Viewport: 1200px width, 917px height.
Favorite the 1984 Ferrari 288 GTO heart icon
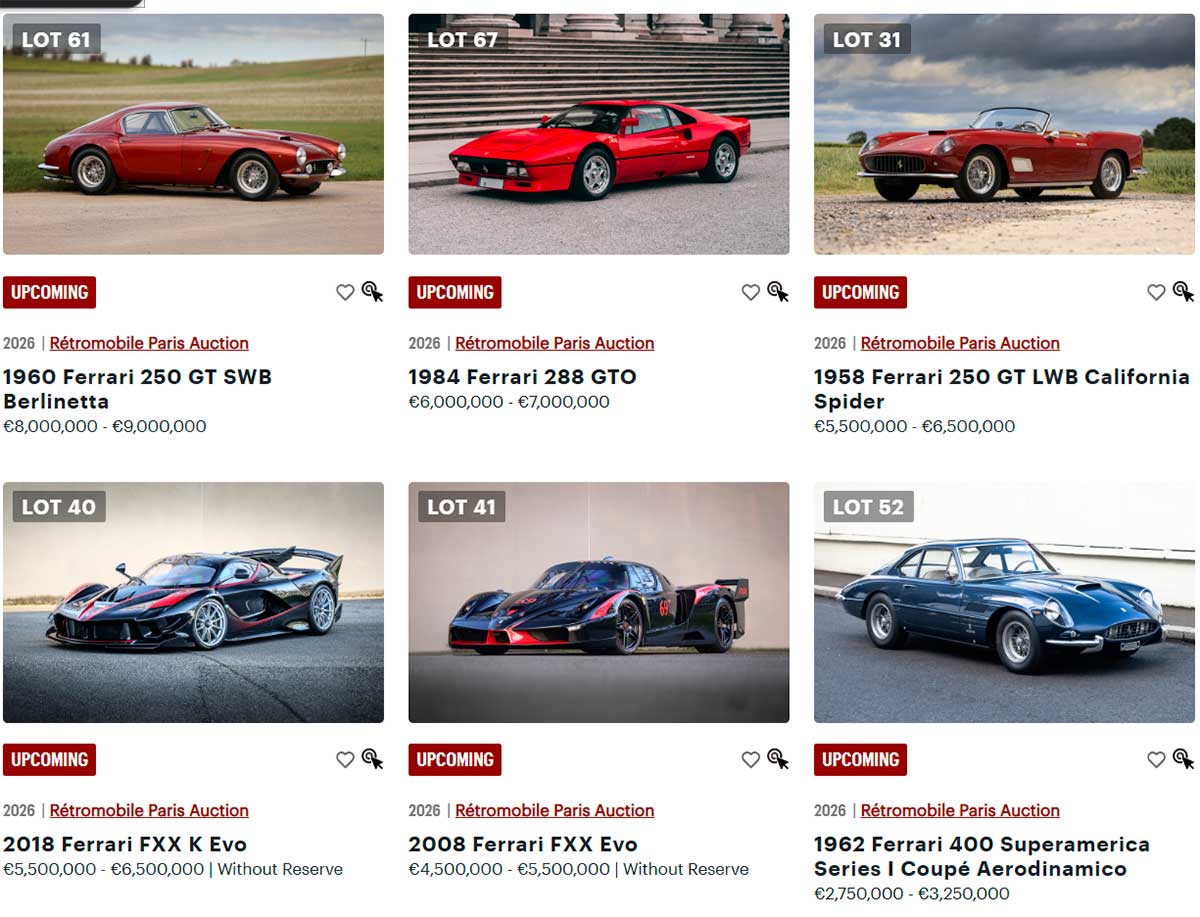pyautogui.click(x=751, y=293)
